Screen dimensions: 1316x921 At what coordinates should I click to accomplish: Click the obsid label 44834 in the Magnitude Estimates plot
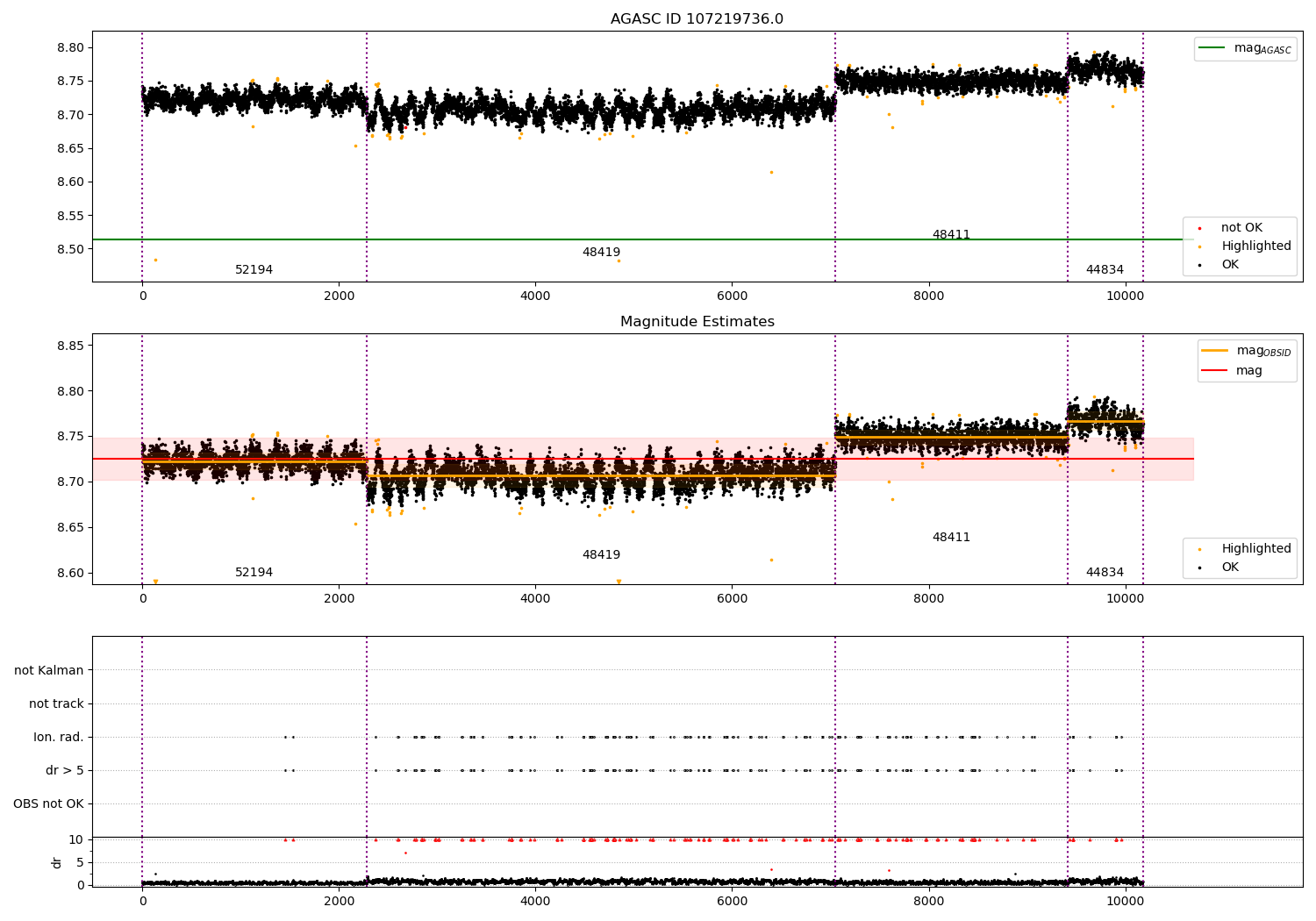pos(1105,573)
